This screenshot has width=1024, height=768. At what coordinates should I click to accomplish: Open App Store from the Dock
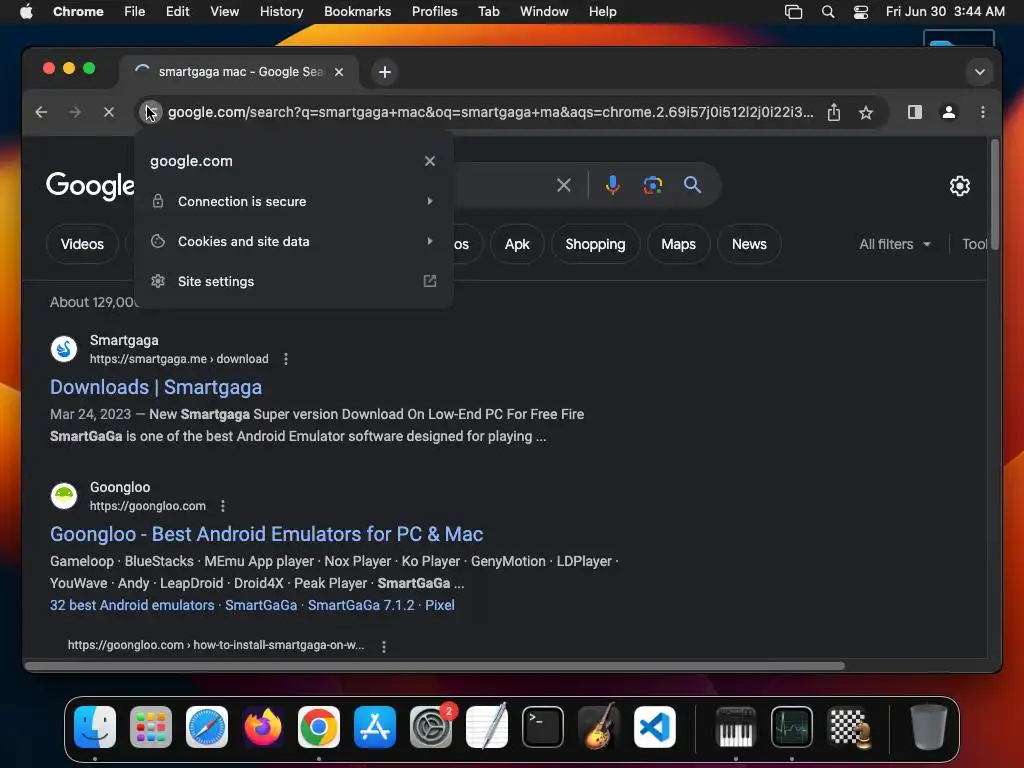(x=375, y=726)
